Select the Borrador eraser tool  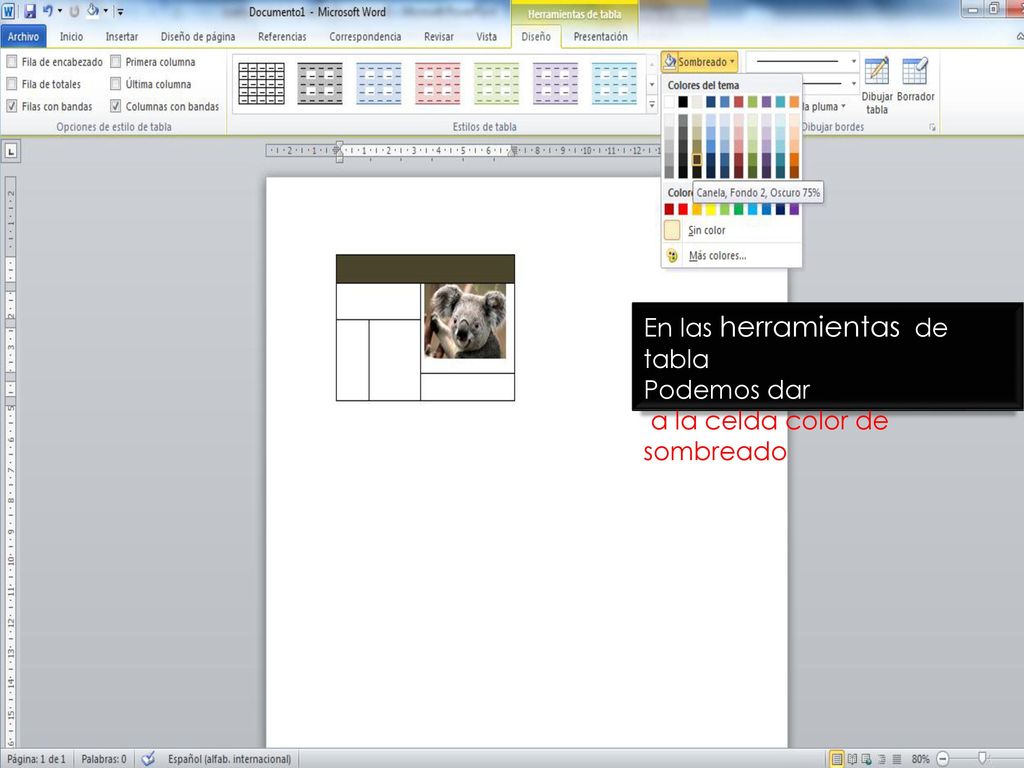click(x=915, y=71)
